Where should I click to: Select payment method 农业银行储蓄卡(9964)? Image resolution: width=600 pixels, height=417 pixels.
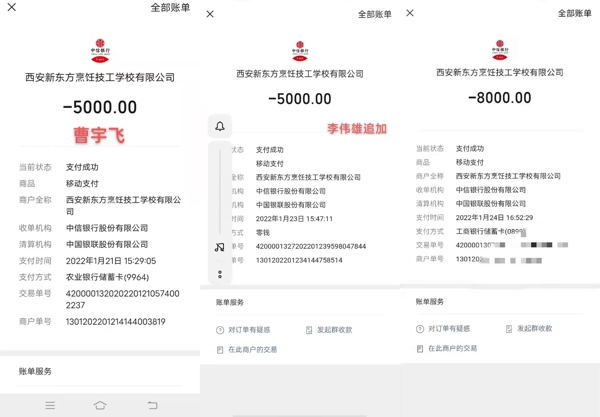(x=108, y=277)
